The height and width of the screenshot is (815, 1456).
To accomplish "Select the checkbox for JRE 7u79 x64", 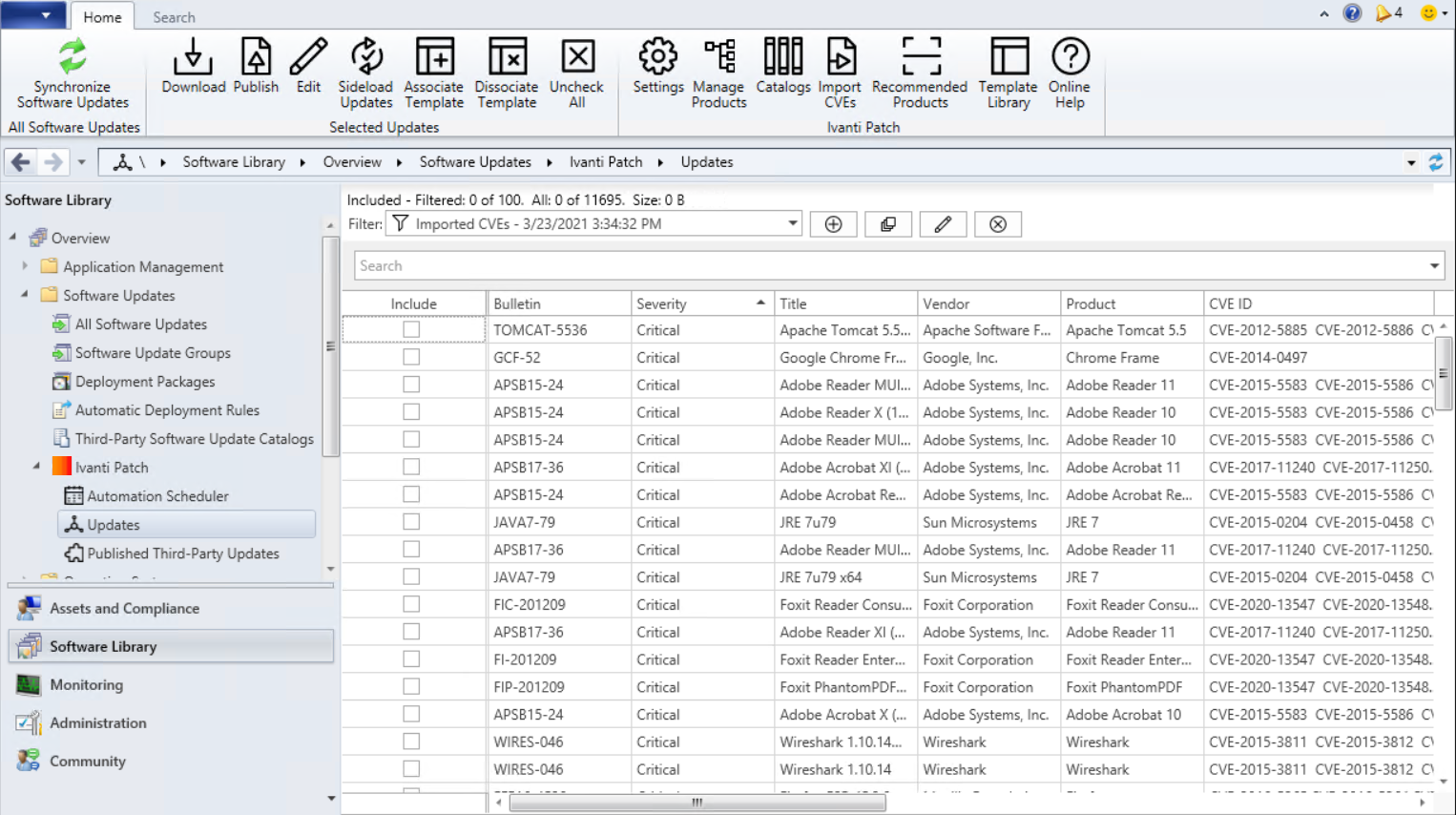I will [411, 576].
